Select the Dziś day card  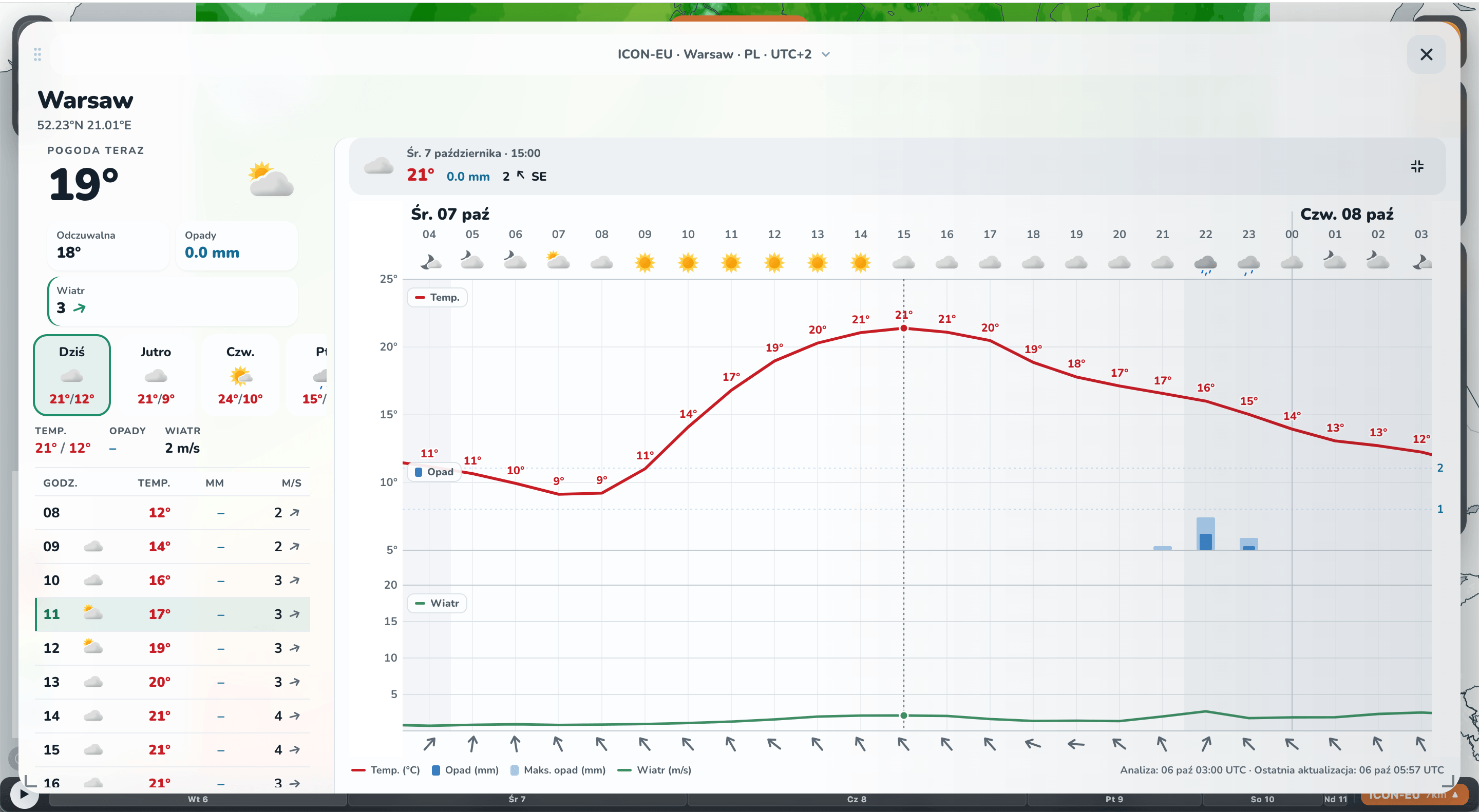click(x=72, y=375)
